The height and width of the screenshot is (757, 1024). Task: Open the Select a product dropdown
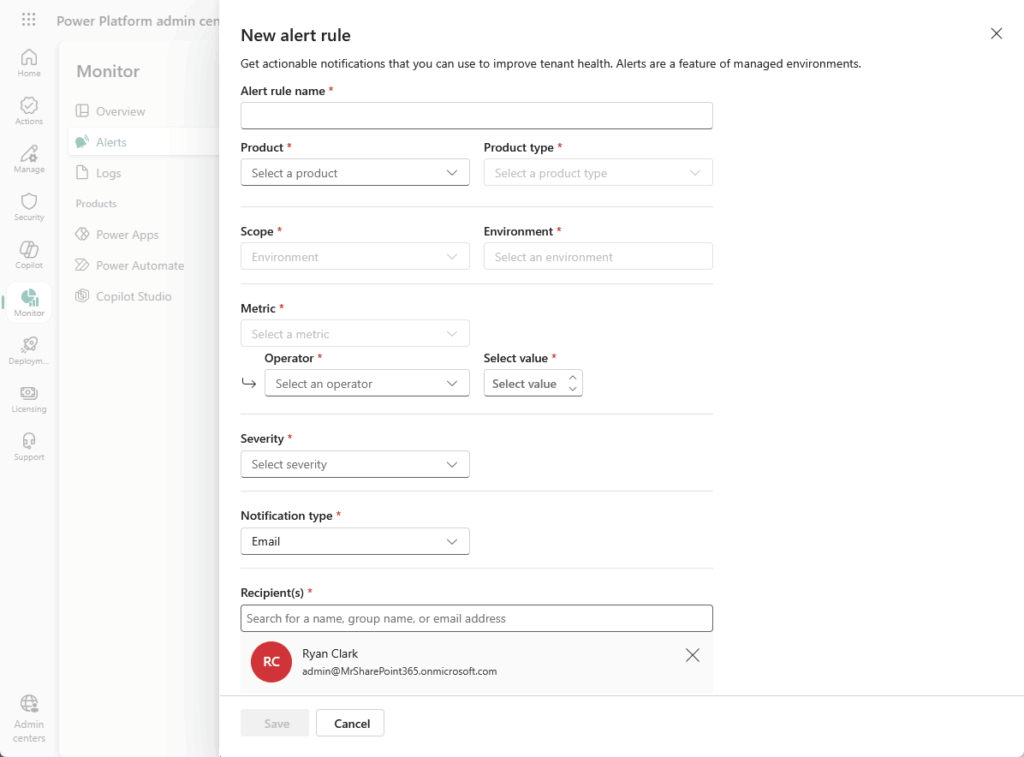pos(355,172)
